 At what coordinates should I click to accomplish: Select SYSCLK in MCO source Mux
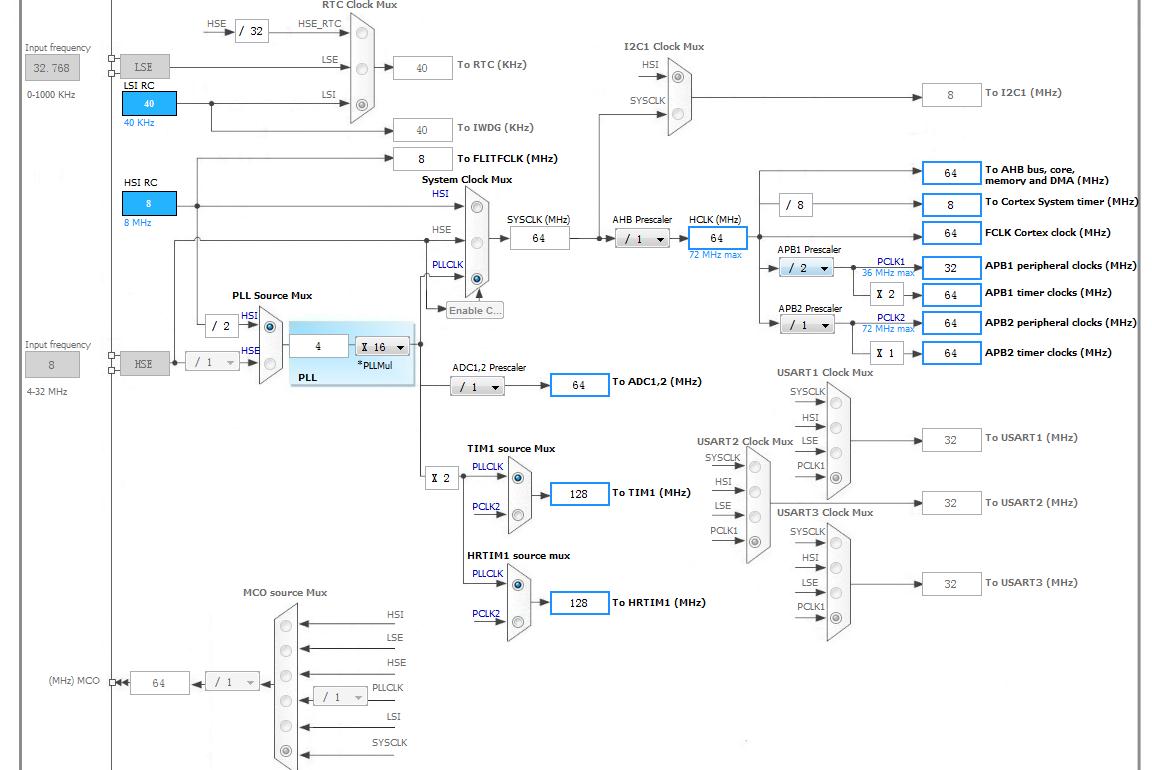pyautogui.click(x=286, y=751)
